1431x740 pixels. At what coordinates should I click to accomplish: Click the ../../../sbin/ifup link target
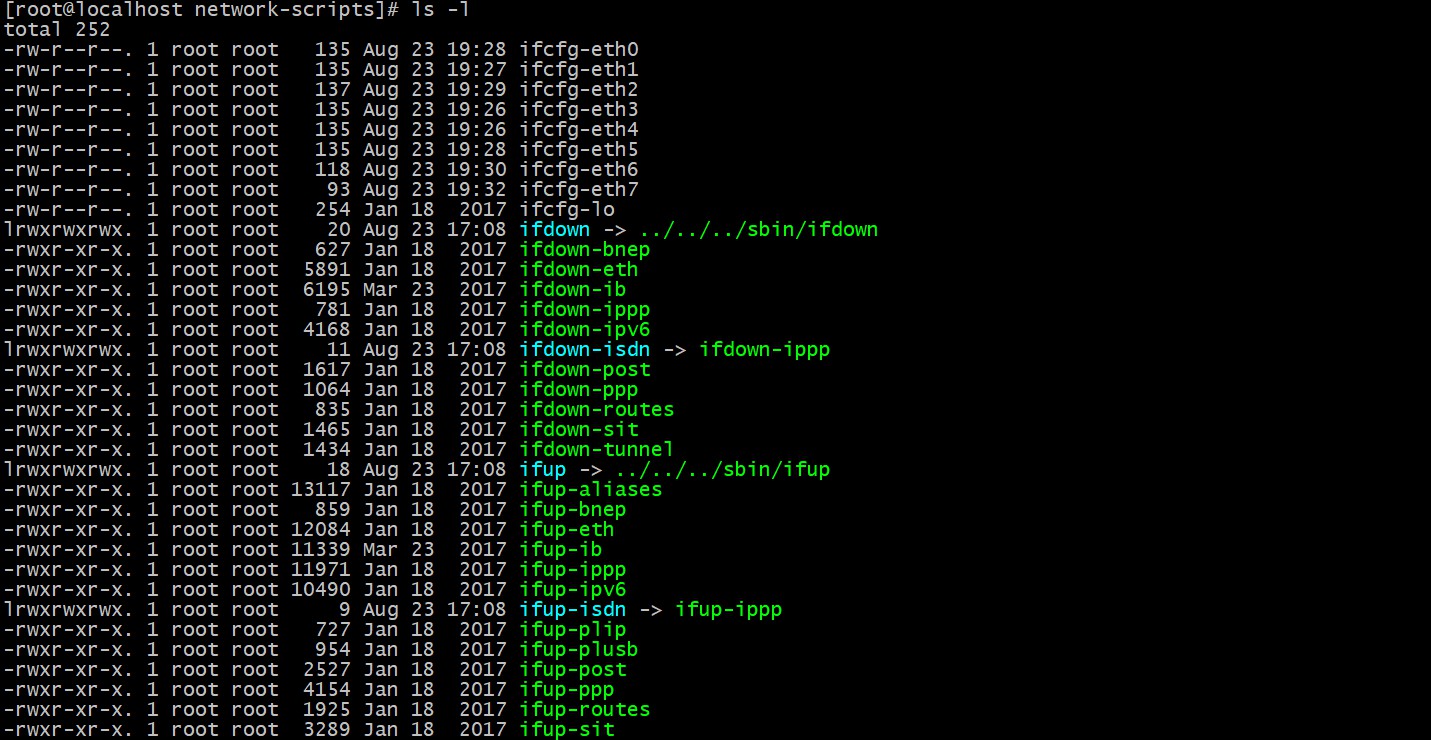tap(723, 470)
